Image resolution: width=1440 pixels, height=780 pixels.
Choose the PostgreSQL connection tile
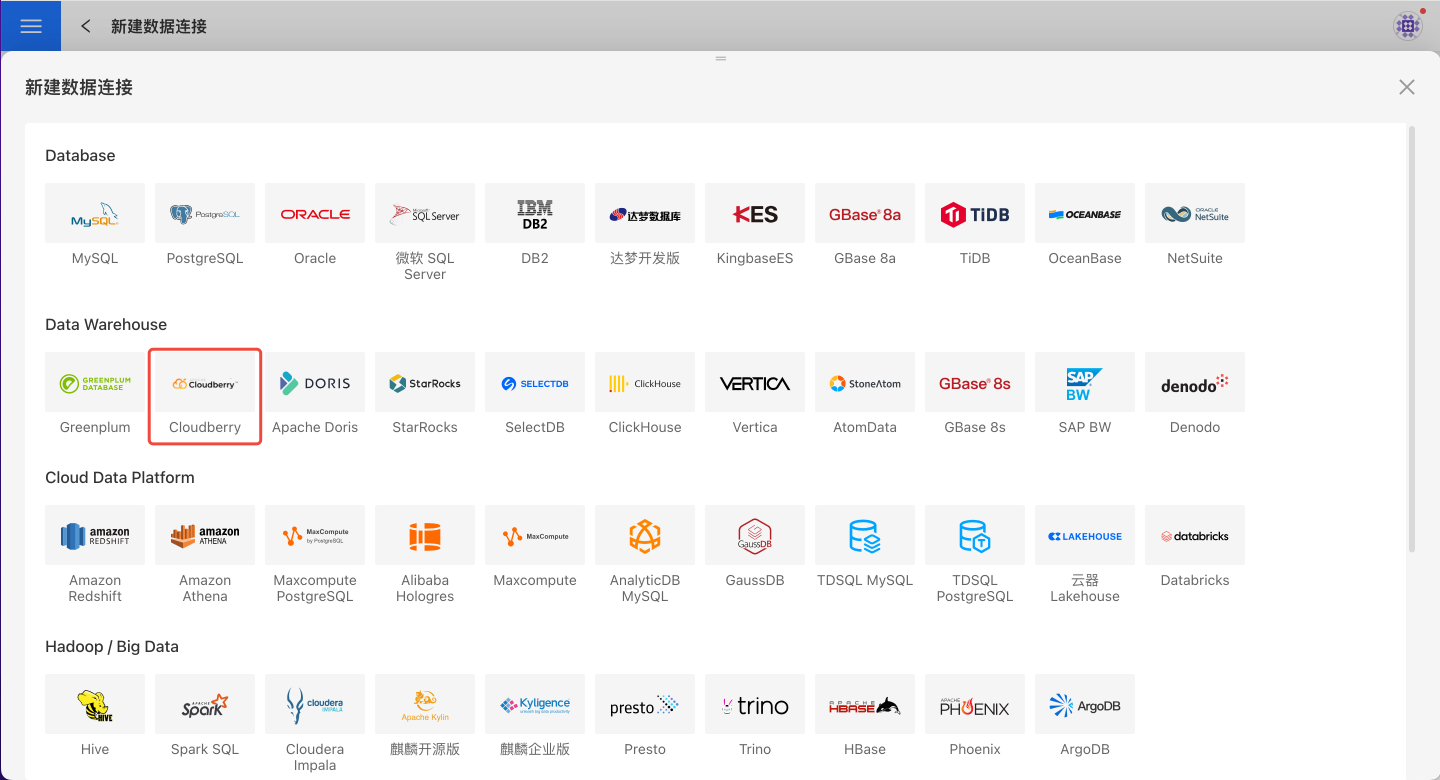pos(205,213)
